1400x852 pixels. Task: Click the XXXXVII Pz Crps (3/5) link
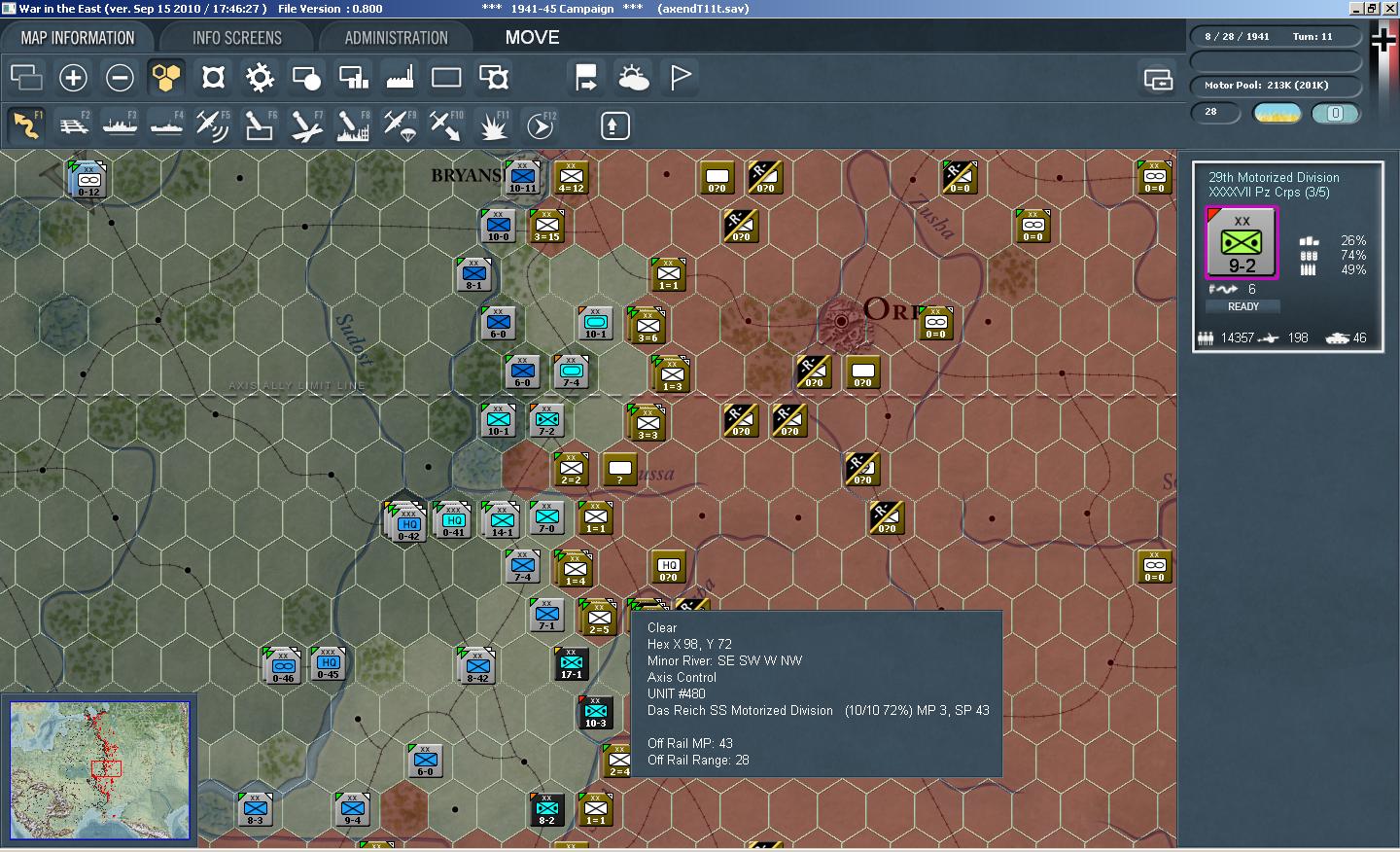[x=1269, y=192]
